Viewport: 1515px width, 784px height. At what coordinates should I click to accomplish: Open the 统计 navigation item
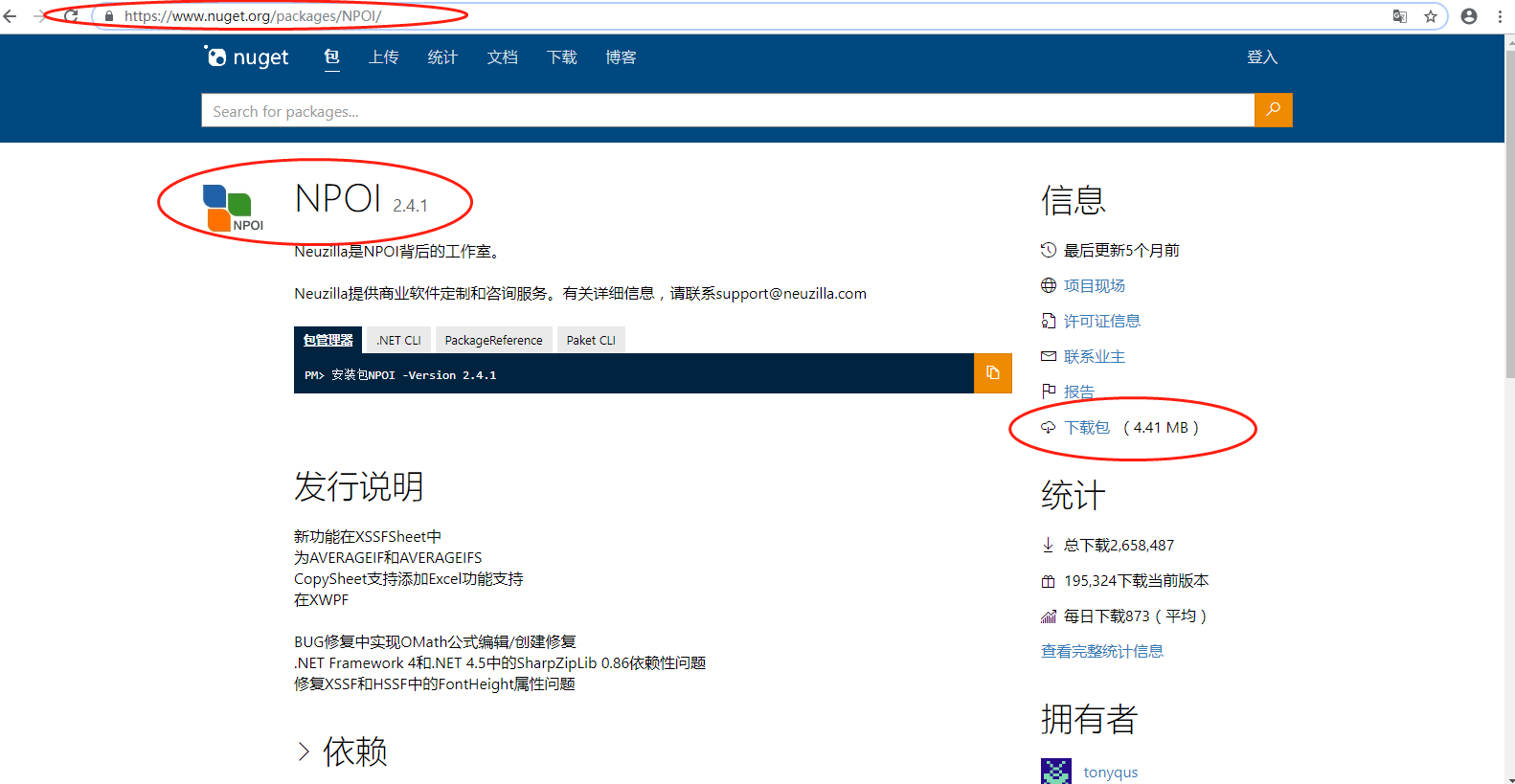tap(442, 57)
